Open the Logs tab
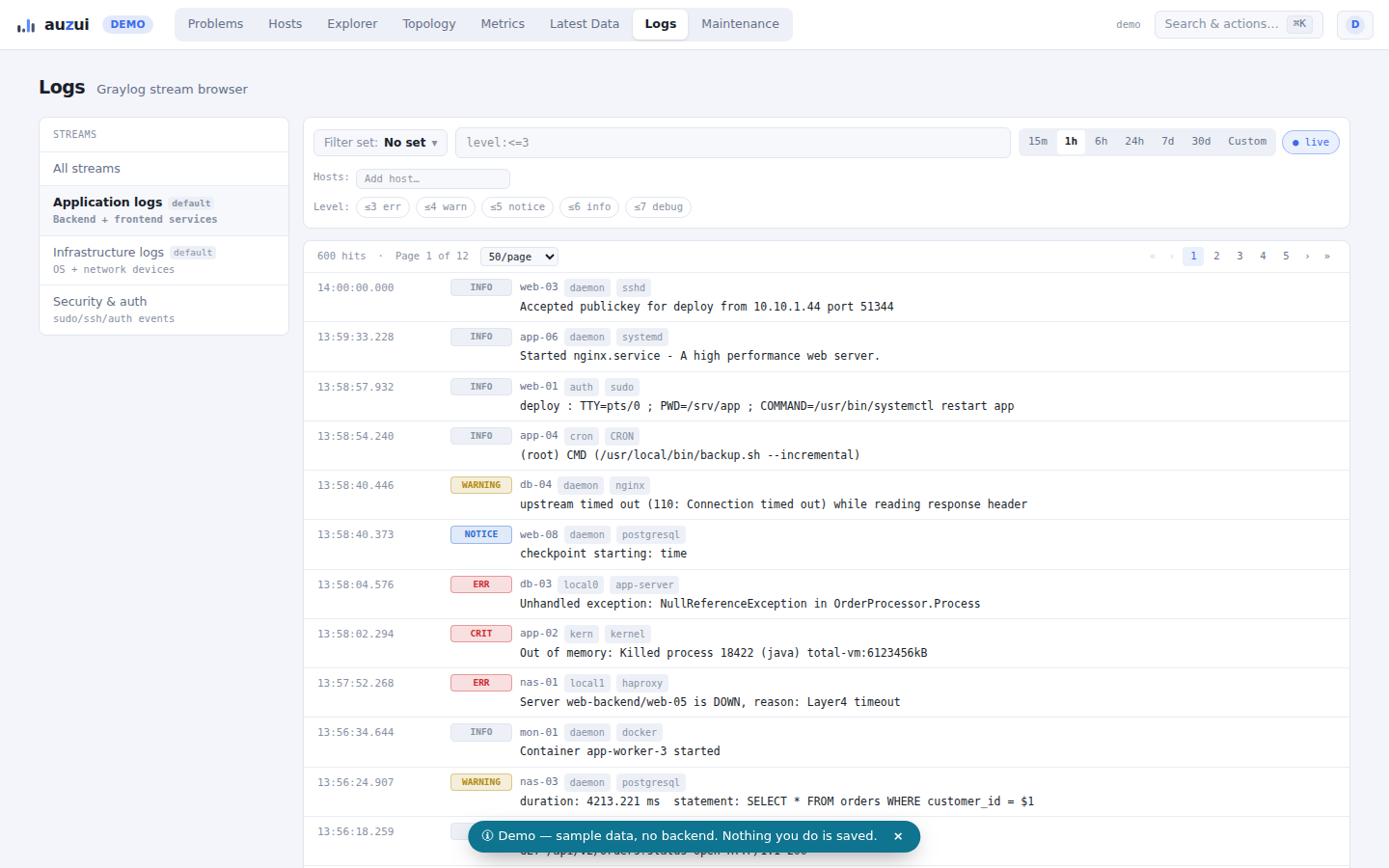Image resolution: width=1389 pixels, height=868 pixels. point(661,24)
